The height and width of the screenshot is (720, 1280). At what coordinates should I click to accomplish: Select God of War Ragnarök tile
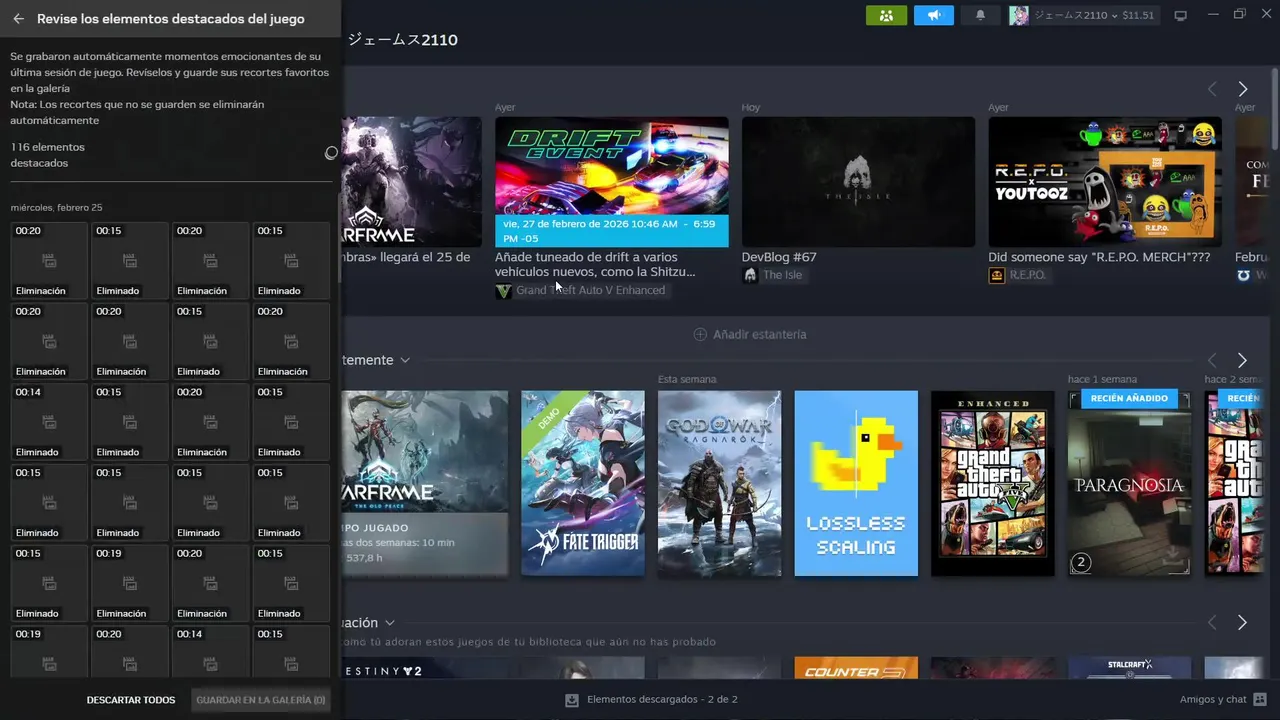point(719,483)
